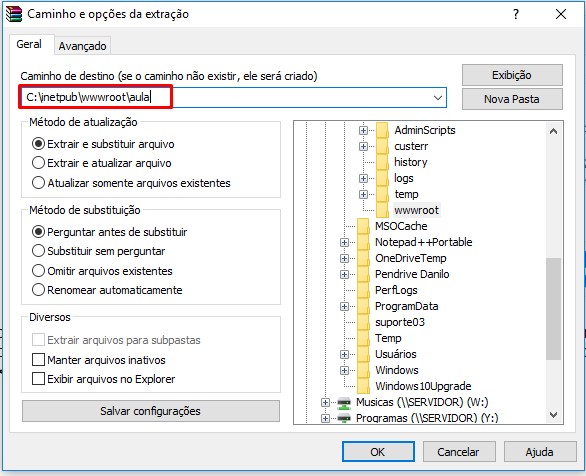The height and width of the screenshot is (476, 586).
Task: Open the question mark help icon
Action: click(x=516, y=14)
